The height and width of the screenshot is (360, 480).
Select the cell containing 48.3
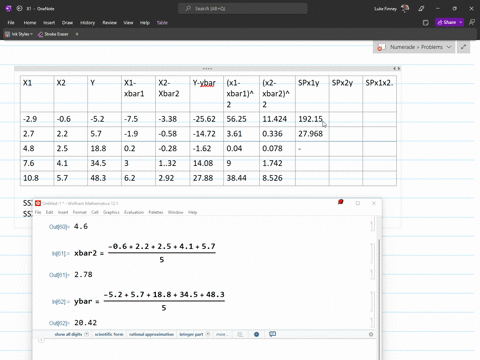point(104,178)
